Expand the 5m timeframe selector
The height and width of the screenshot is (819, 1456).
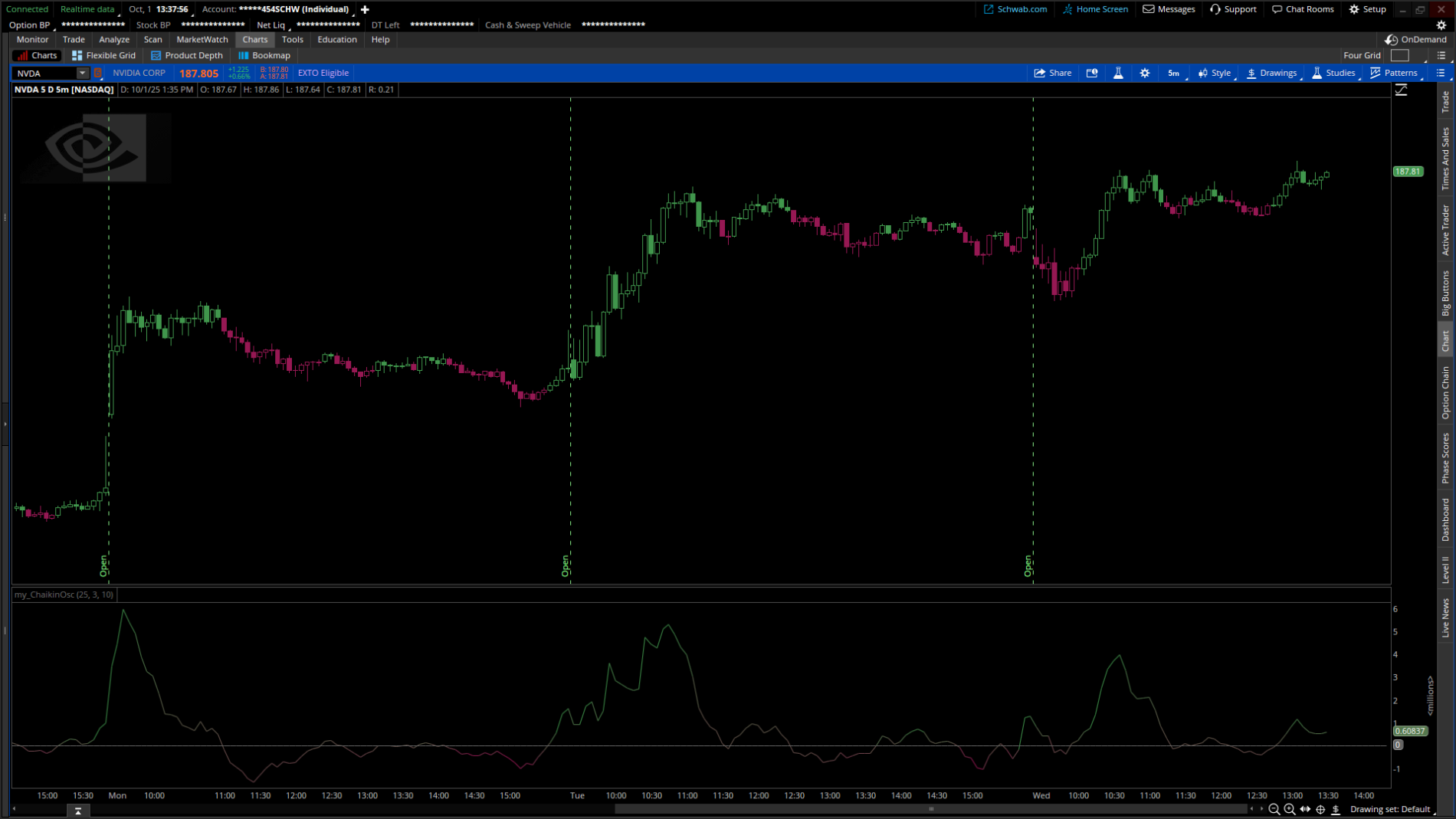(1173, 73)
